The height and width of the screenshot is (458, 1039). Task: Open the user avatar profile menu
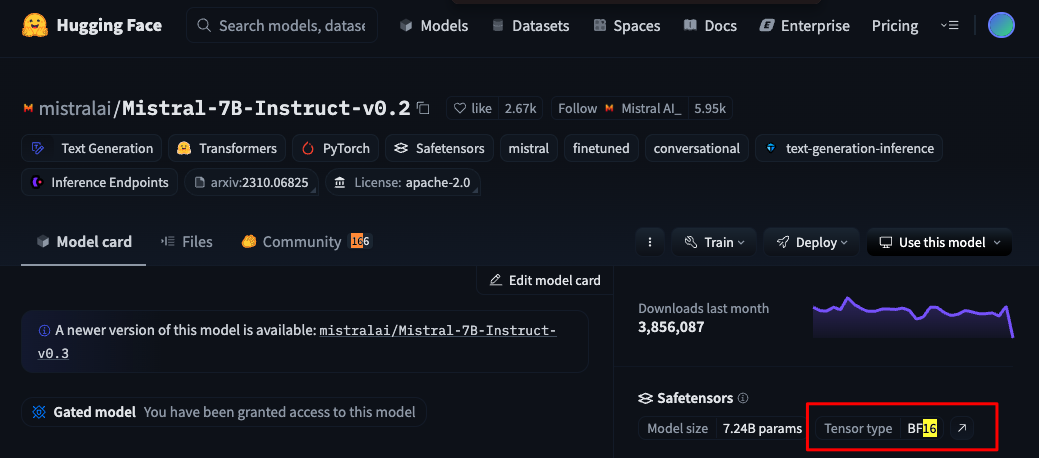[1001, 25]
